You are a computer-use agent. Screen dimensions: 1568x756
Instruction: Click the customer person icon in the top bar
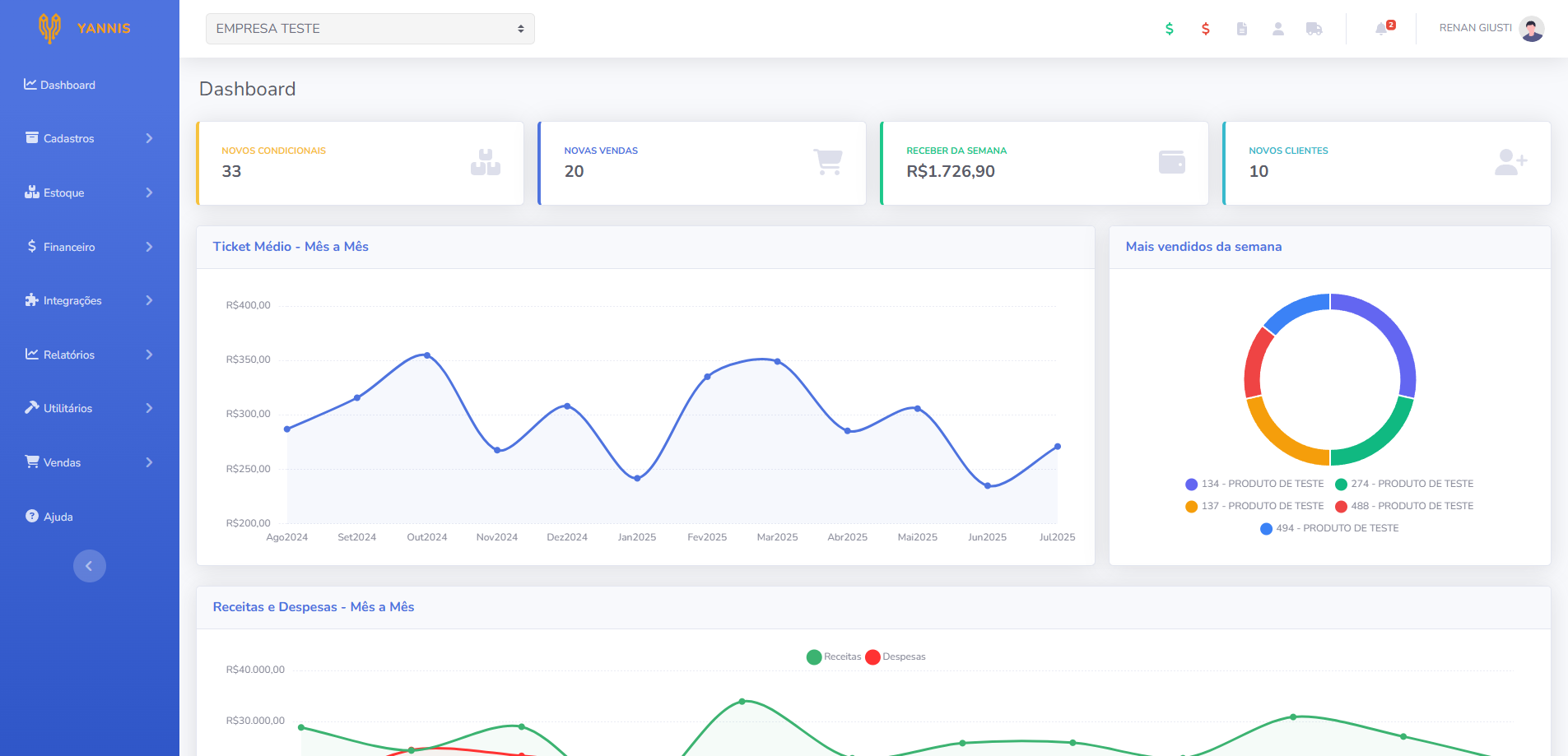1278,28
